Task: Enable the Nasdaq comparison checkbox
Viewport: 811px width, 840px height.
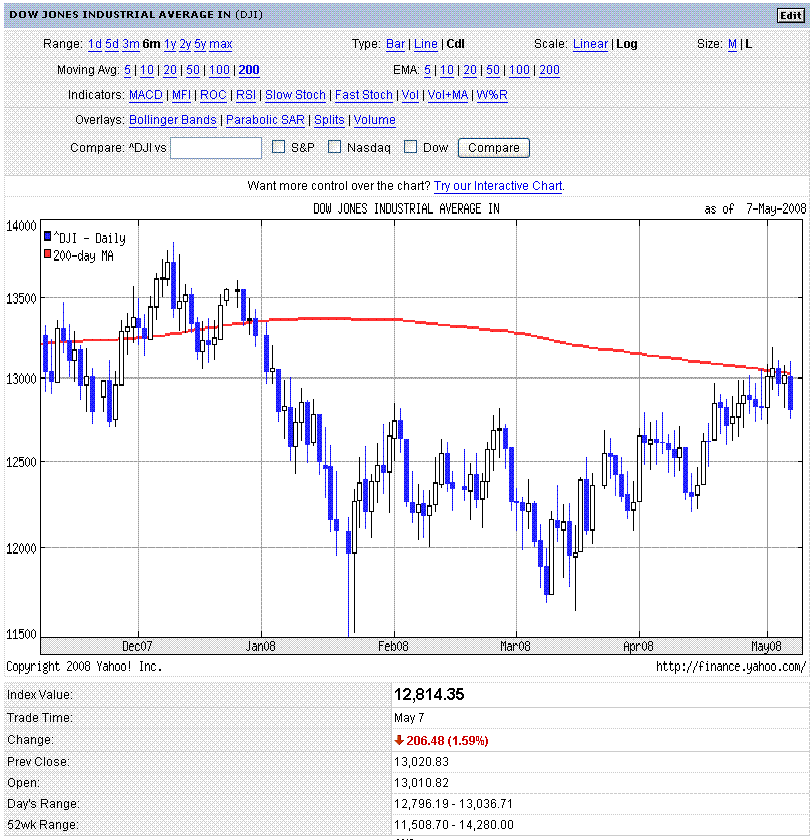Action: tap(335, 147)
